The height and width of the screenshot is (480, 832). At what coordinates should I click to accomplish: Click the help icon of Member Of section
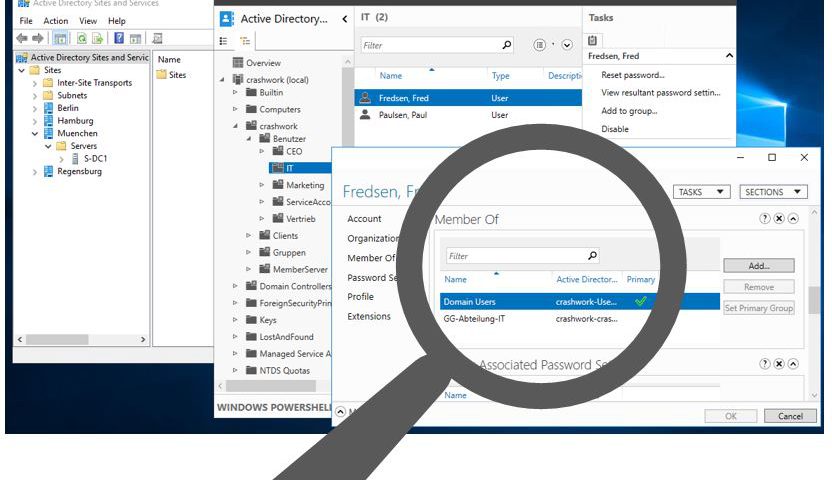coord(765,219)
